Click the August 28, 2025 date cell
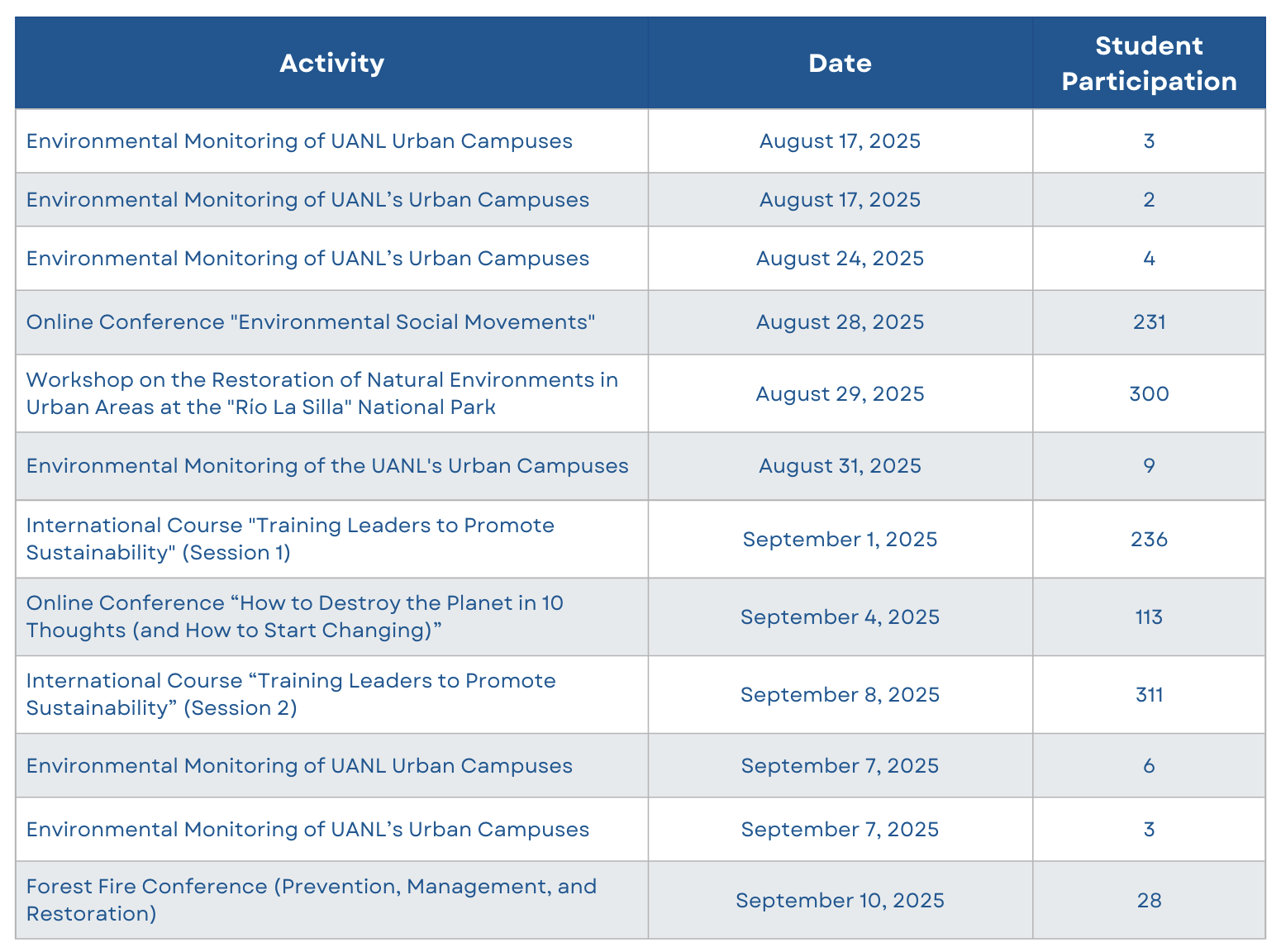 click(x=840, y=322)
